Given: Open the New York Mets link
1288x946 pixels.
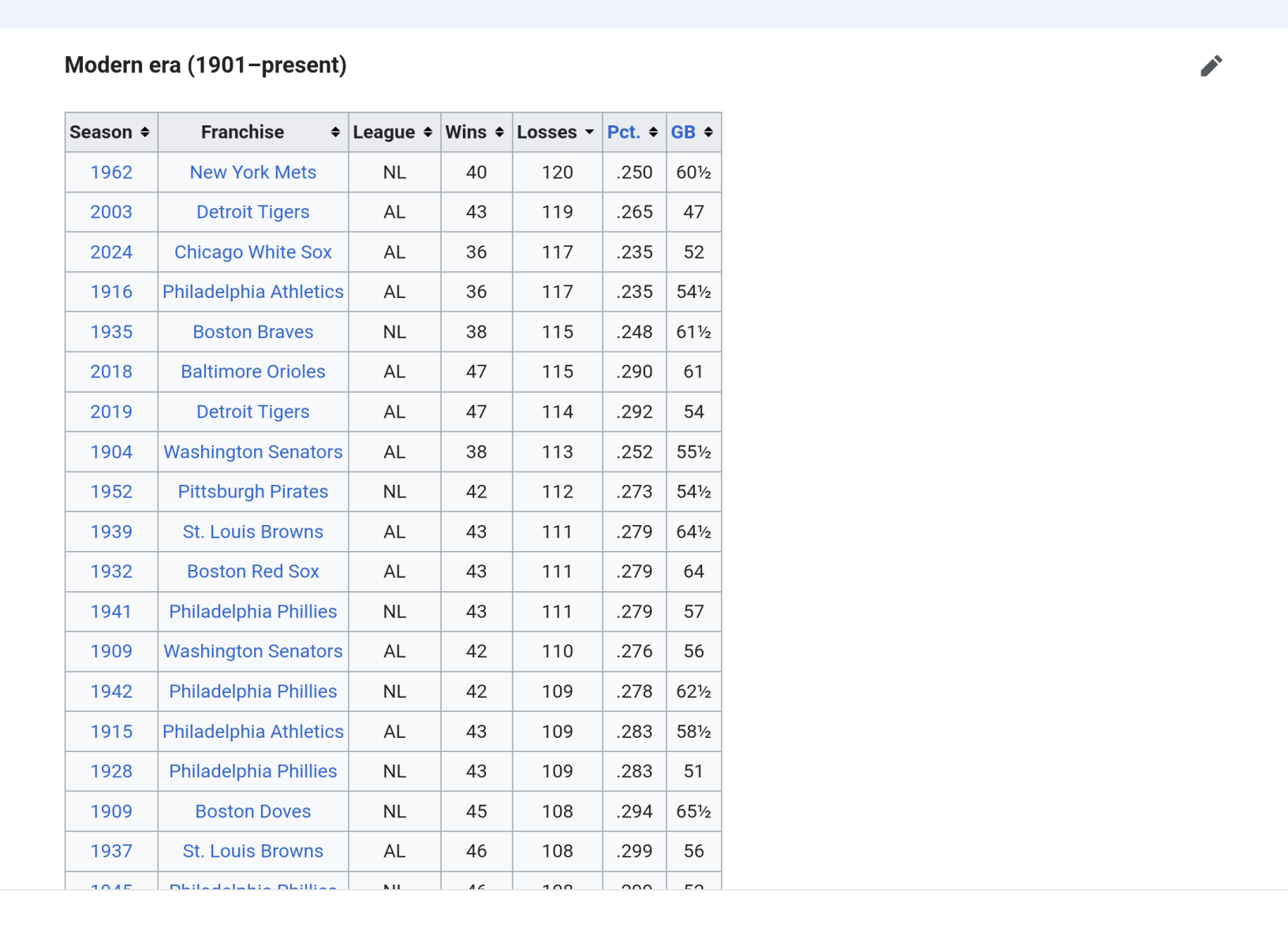Looking at the screenshot, I should [252, 173].
